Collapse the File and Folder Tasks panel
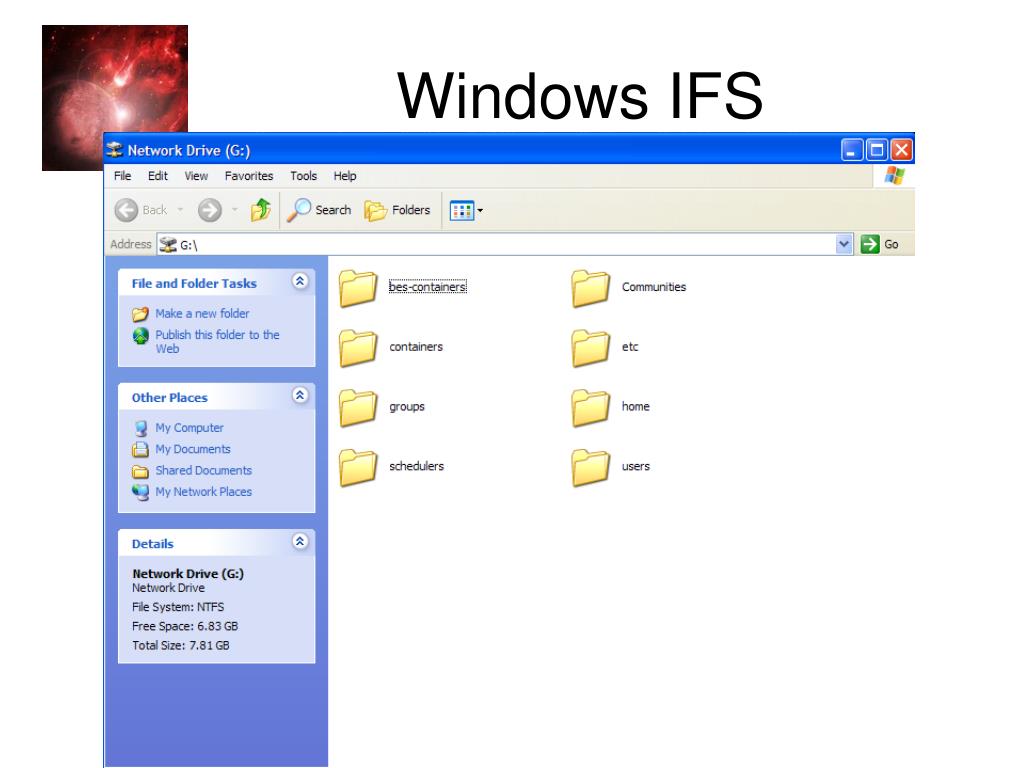 pos(300,281)
